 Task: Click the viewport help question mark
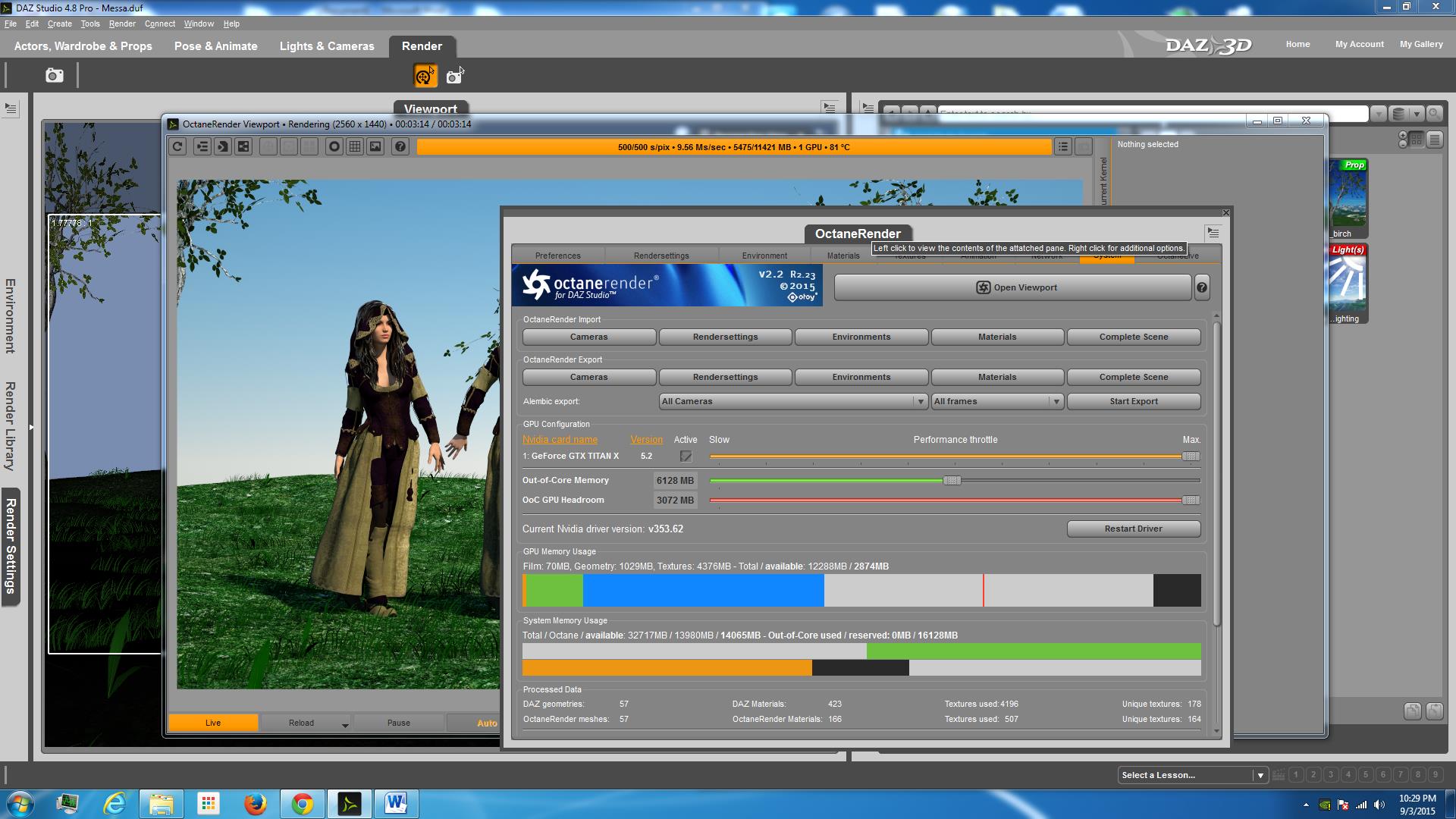pyautogui.click(x=400, y=147)
